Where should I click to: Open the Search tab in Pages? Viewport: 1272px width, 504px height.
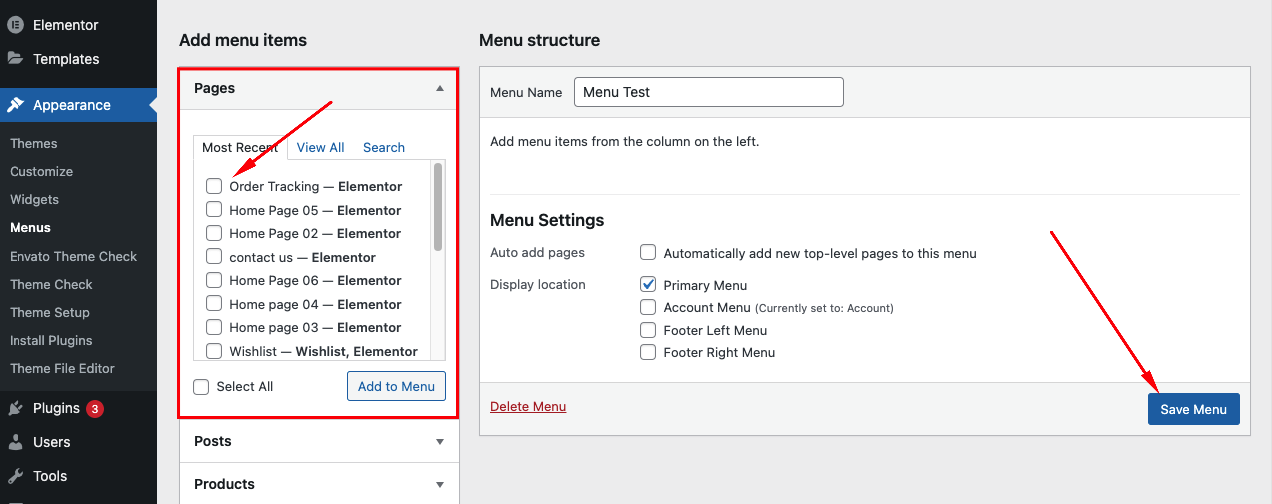click(384, 147)
